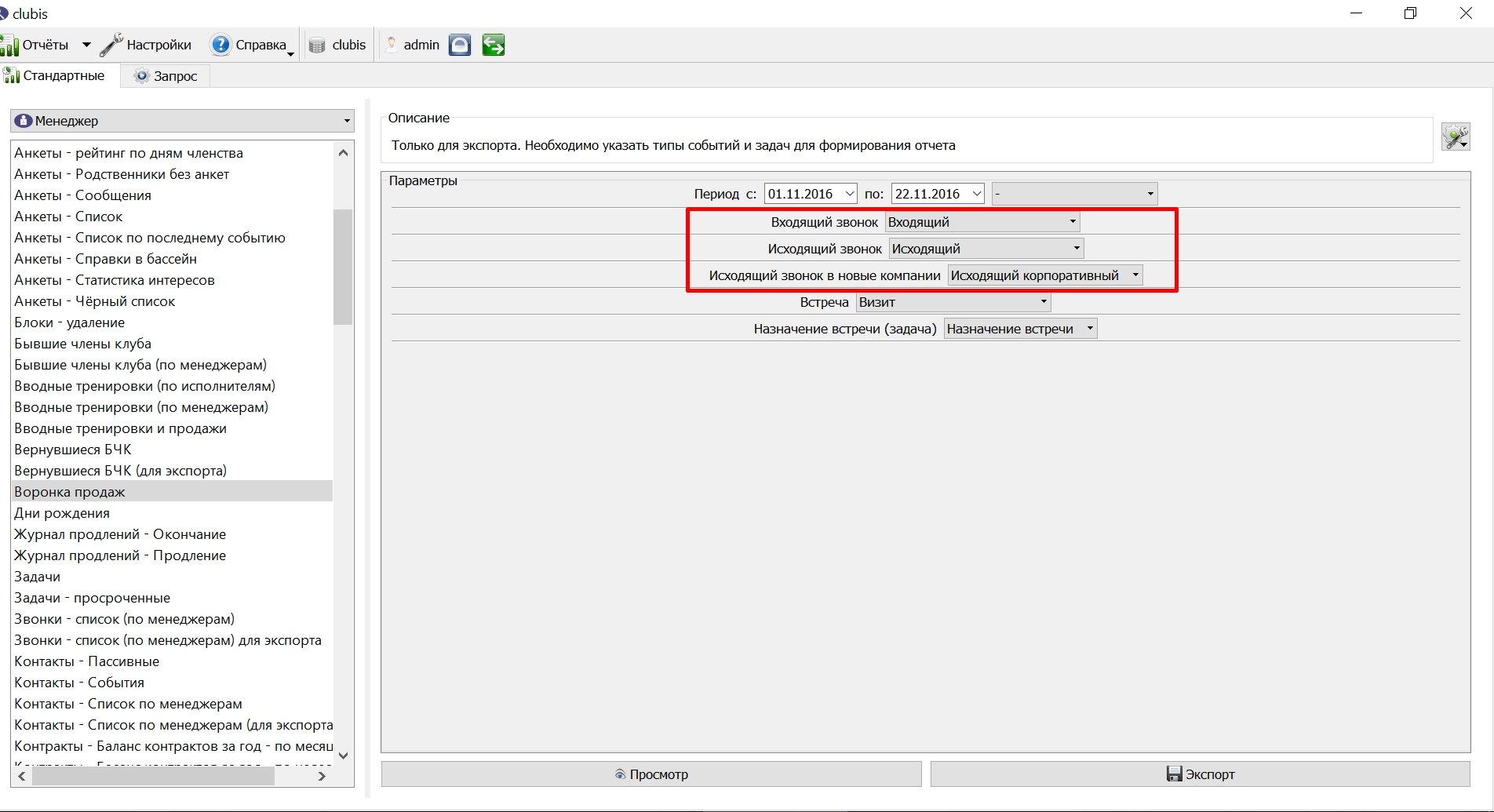Open the Входящий звонок dropdown
Screen dimensions: 1494x812
[x=982, y=222]
